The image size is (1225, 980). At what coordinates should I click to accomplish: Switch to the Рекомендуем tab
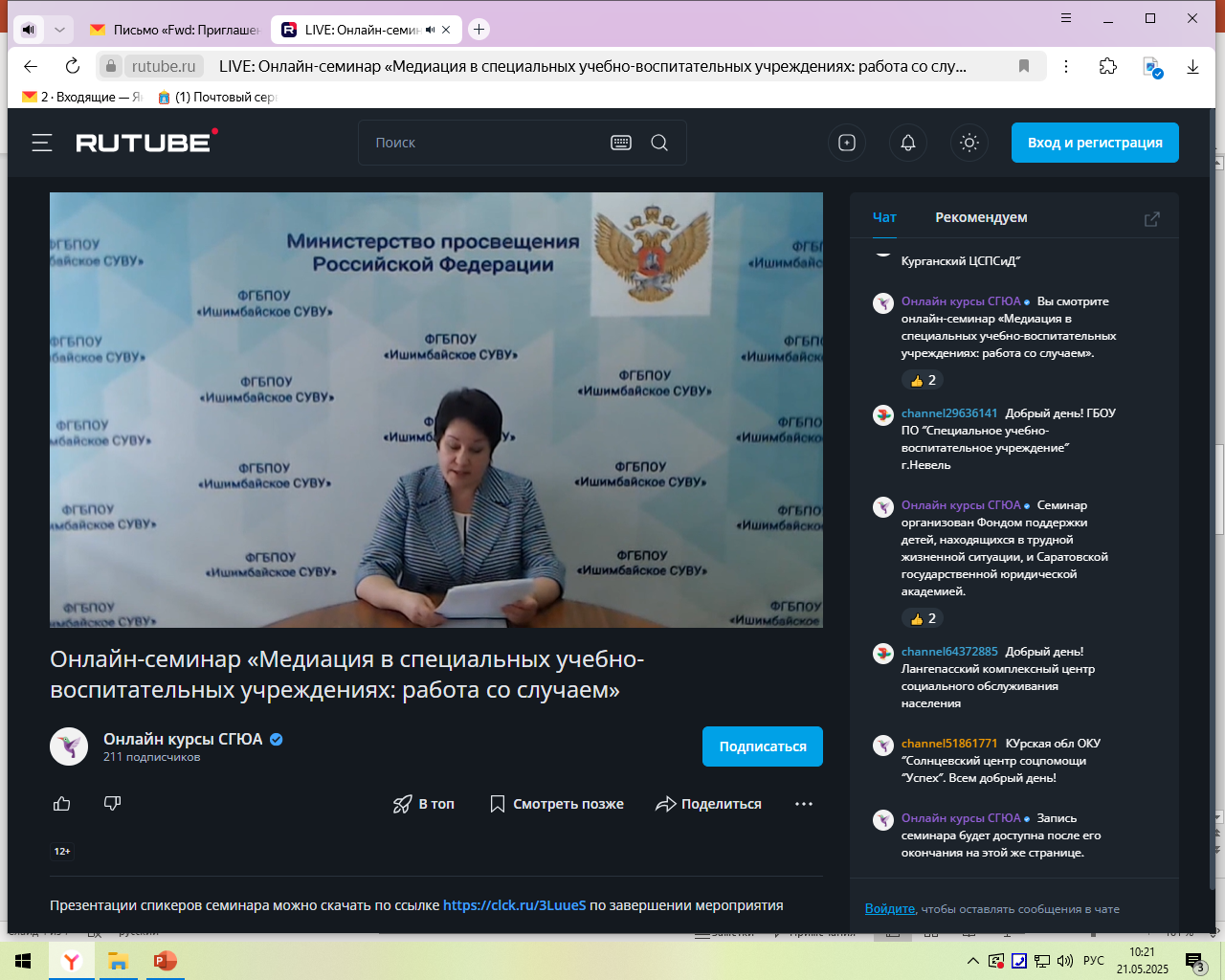[x=981, y=217]
